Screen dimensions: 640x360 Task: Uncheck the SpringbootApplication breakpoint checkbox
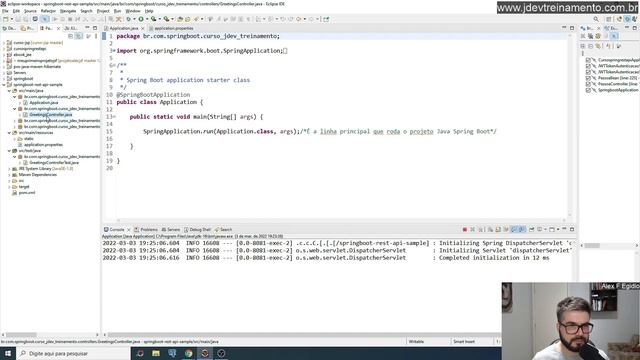click(588, 90)
